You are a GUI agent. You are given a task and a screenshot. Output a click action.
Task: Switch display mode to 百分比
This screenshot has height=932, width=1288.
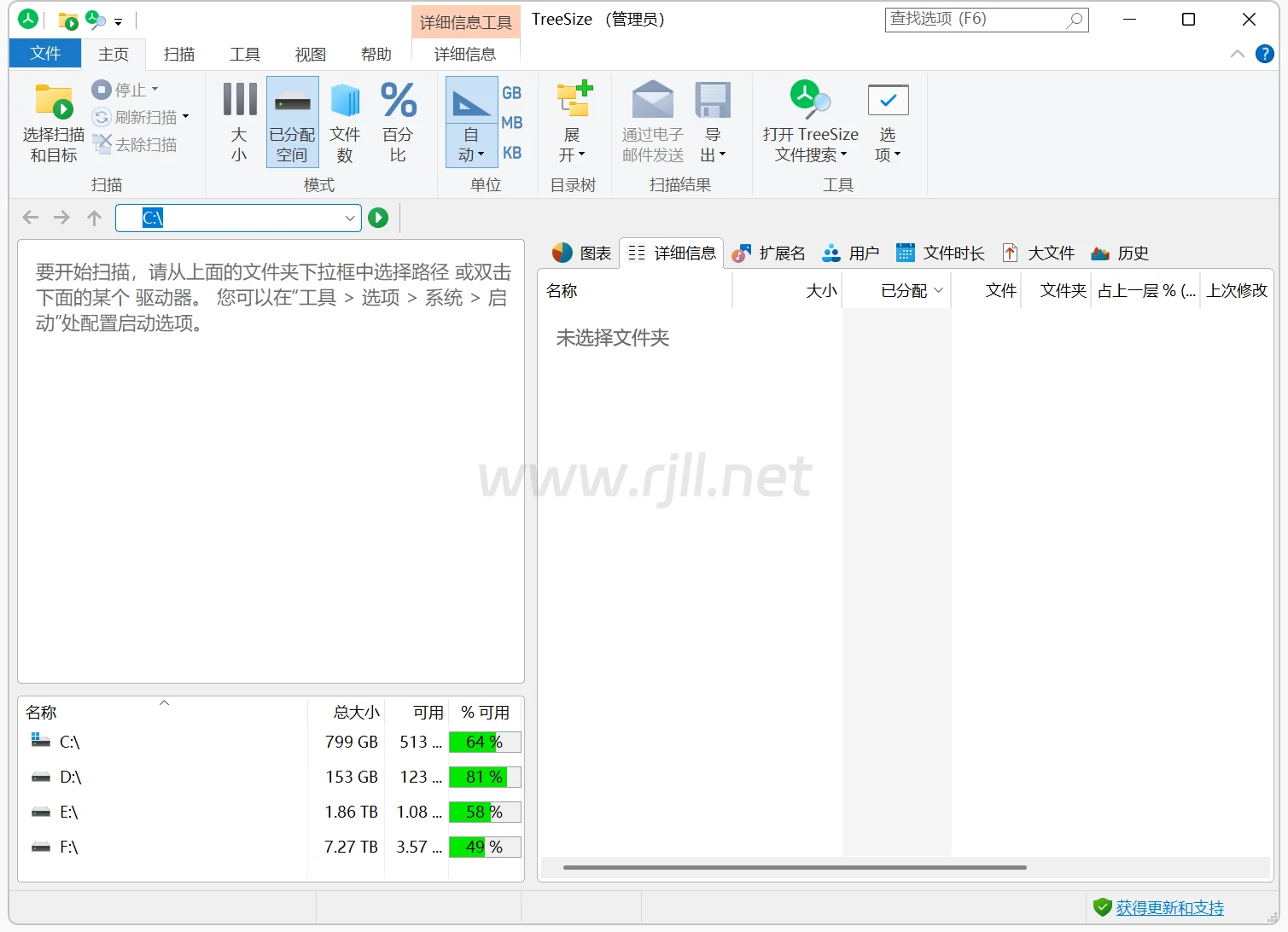click(x=398, y=121)
